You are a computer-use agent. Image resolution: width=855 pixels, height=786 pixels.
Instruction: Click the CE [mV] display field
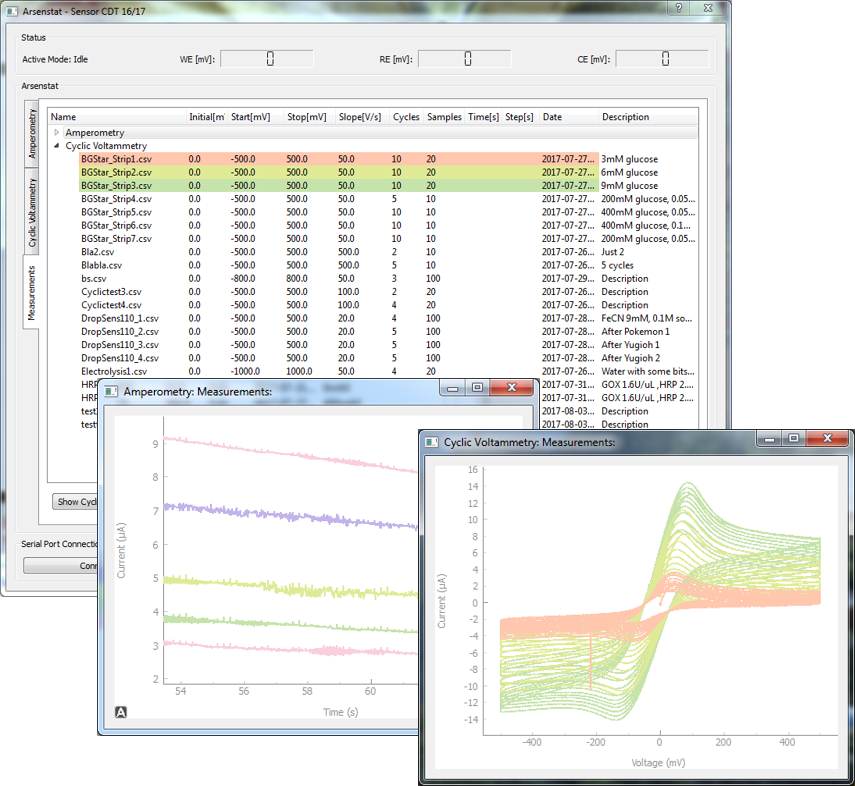pyautogui.click(x=662, y=59)
